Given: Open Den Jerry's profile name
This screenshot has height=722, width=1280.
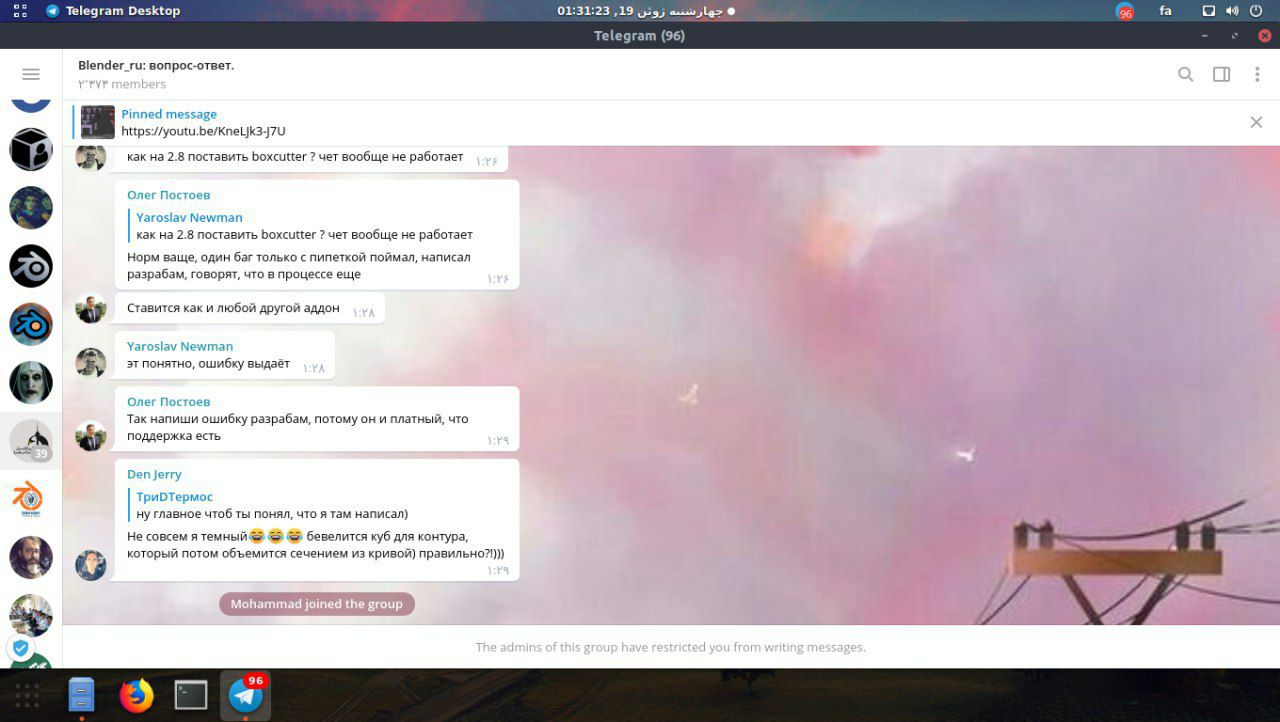Looking at the screenshot, I should [x=154, y=474].
